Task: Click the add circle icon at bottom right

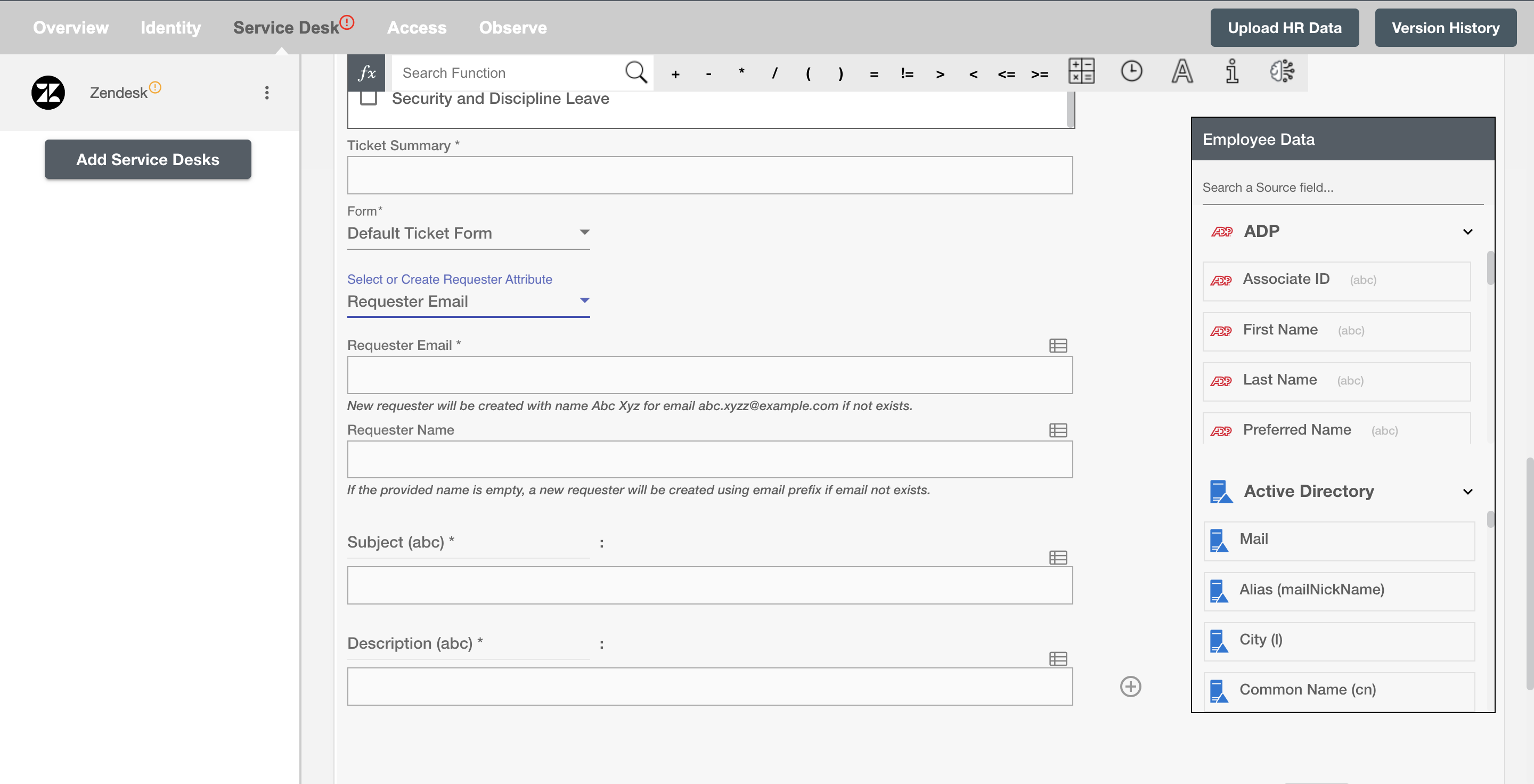Action: click(x=1130, y=686)
